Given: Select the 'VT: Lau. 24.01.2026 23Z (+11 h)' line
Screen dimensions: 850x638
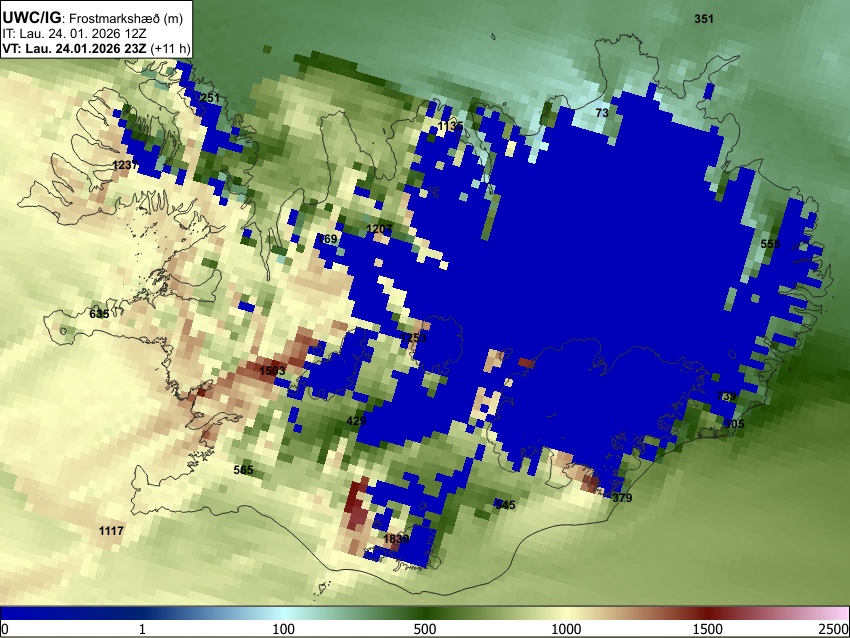Looking at the screenshot, I should click(96, 48).
